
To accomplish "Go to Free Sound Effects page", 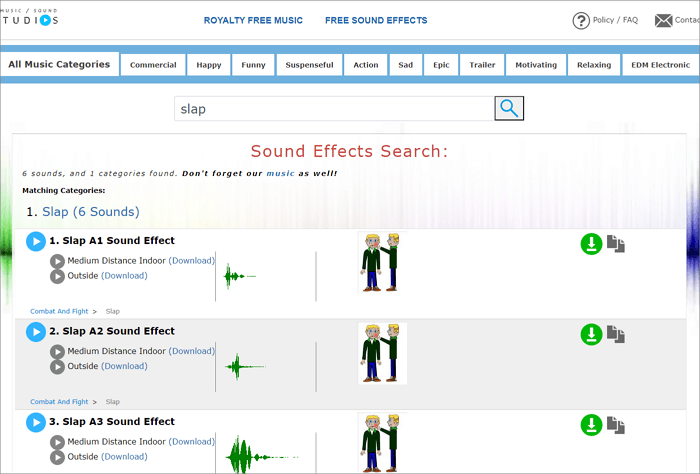I will 376,20.
